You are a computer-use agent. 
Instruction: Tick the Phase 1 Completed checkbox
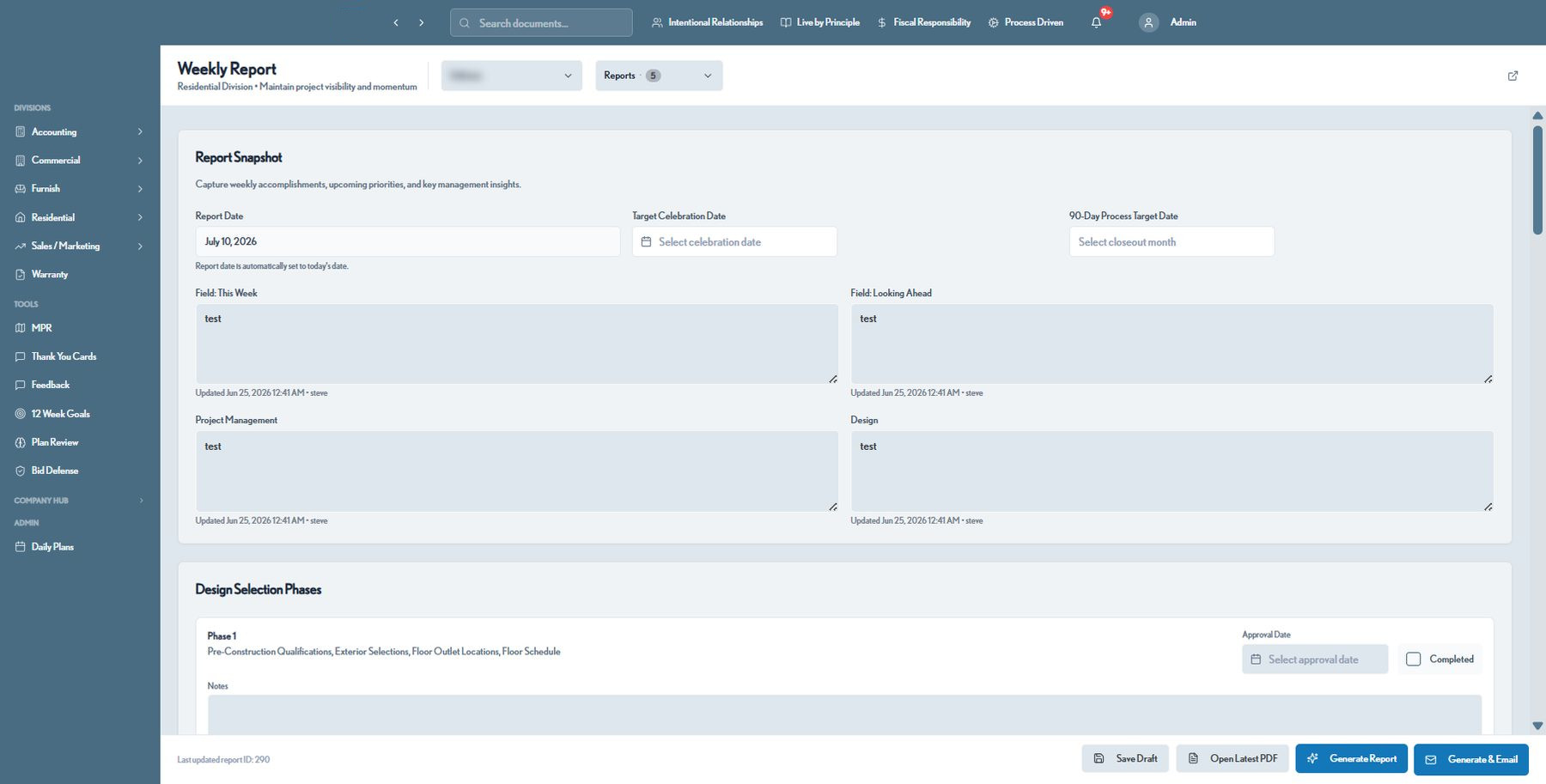tap(1413, 659)
